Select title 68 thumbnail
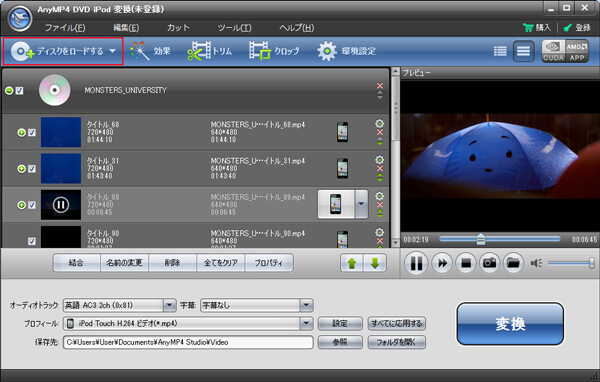 click(x=61, y=132)
